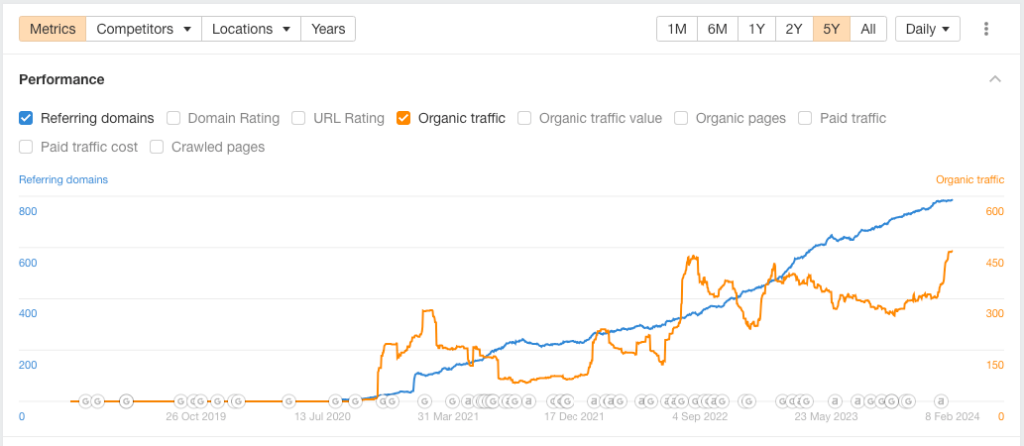Select the Years tab
This screenshot has width=1024, height=446.
pos(328,29)
